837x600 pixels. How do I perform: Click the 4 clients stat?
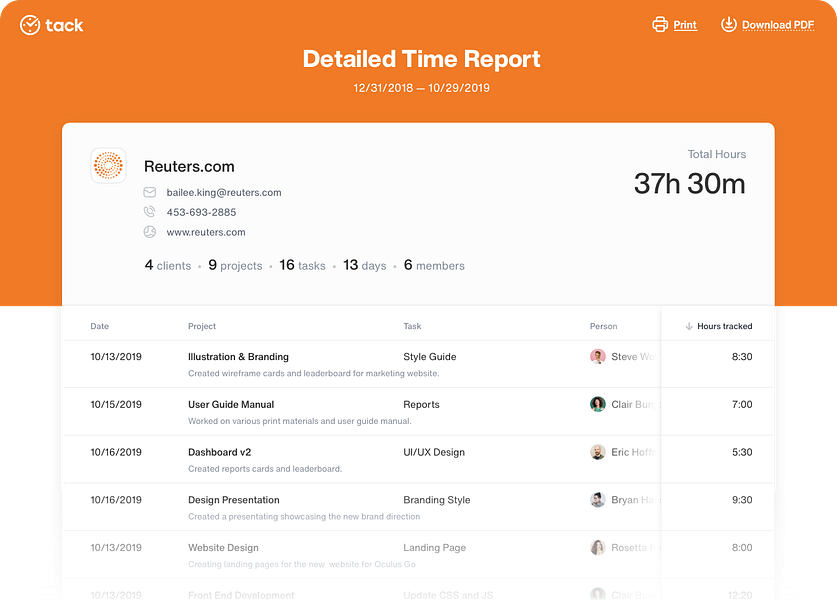point(168,265)
